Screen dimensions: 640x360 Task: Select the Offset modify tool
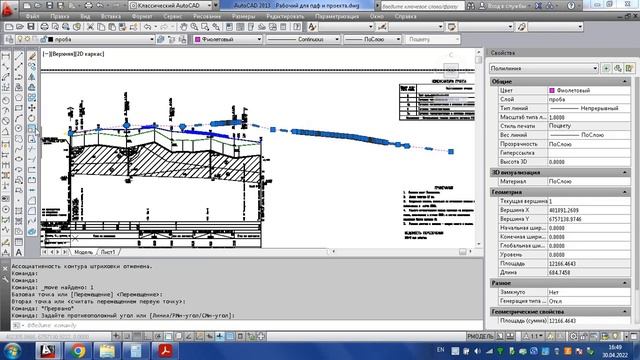[x=32, y=87]
